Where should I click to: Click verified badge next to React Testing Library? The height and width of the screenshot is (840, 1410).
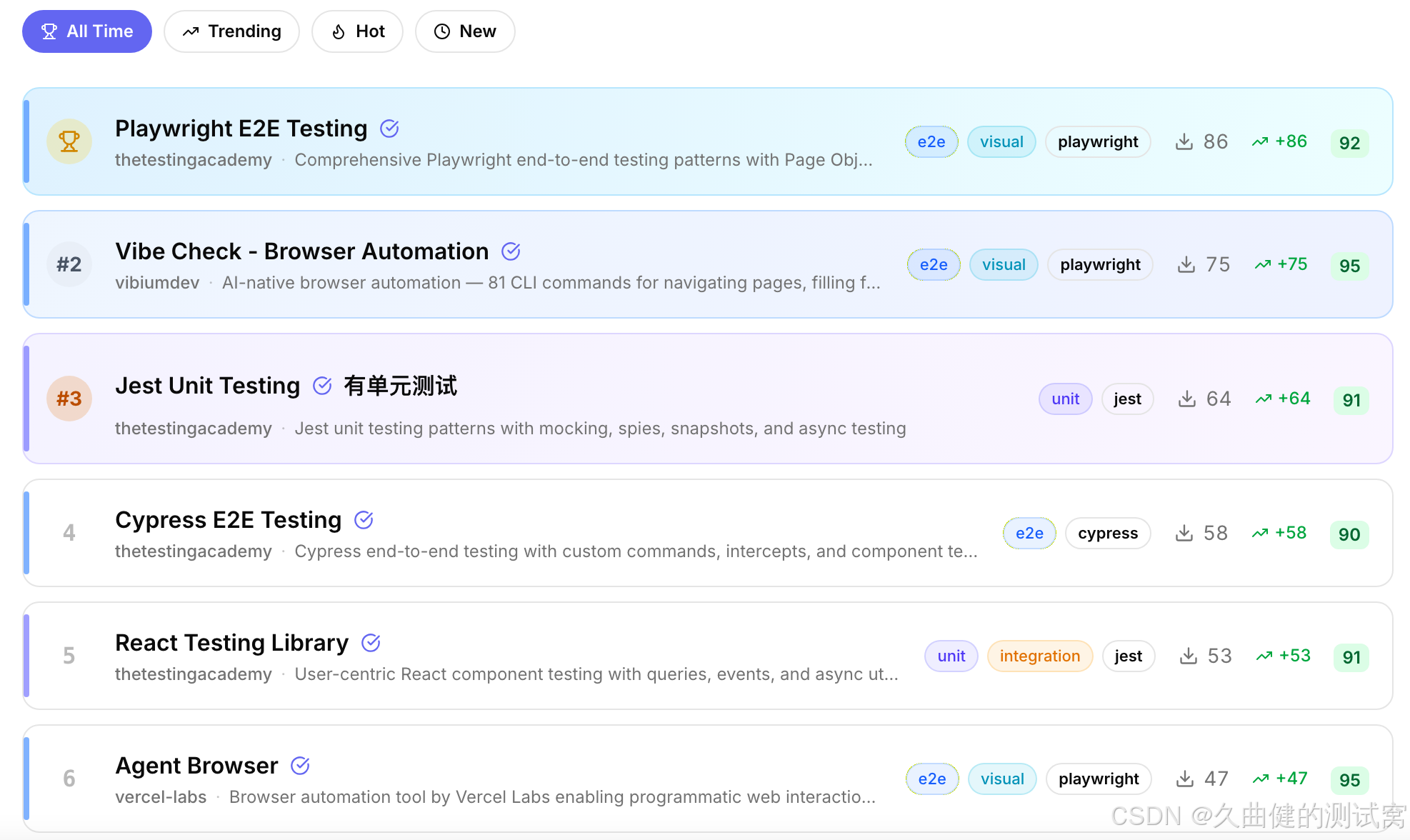[371, 643]
